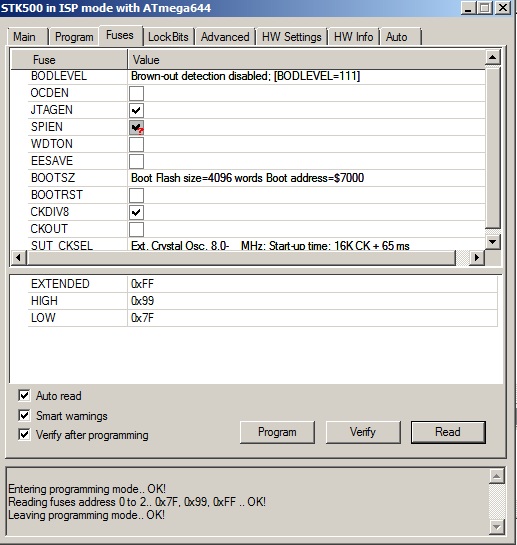Enable the BOOTRST fuse
This screenshot has height=545, width=517.
(136, 195)
